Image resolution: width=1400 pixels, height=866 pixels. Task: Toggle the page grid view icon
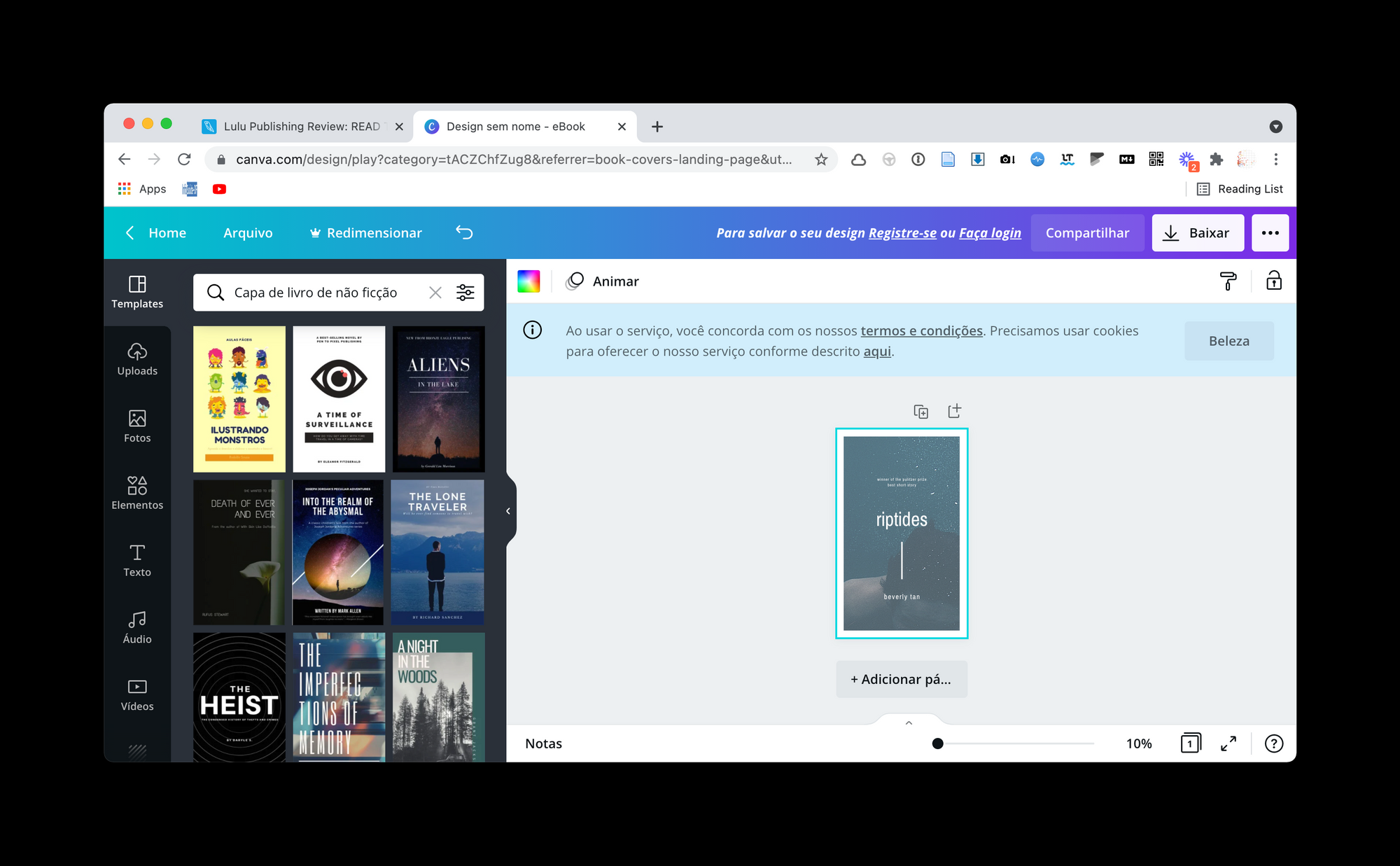point(1190,743)
